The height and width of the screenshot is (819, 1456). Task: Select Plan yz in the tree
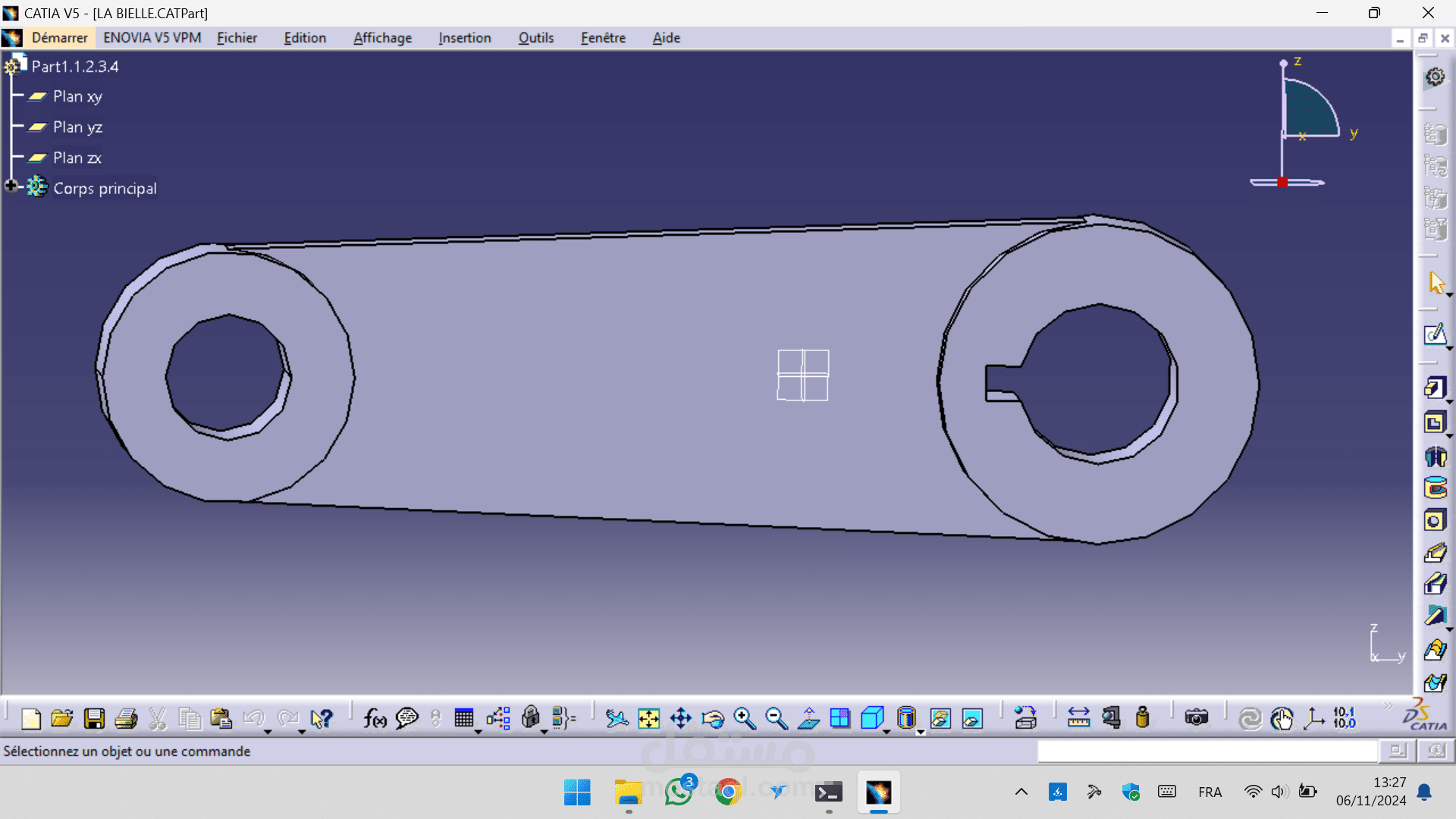[77, 127]
